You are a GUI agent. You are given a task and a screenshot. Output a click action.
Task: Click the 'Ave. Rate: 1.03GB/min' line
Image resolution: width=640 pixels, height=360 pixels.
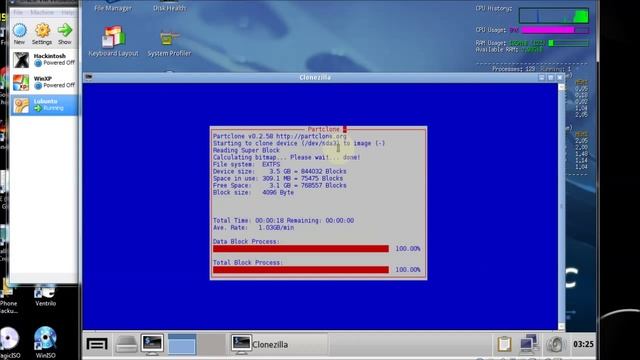pyautogui.click(x=253, y=227)
